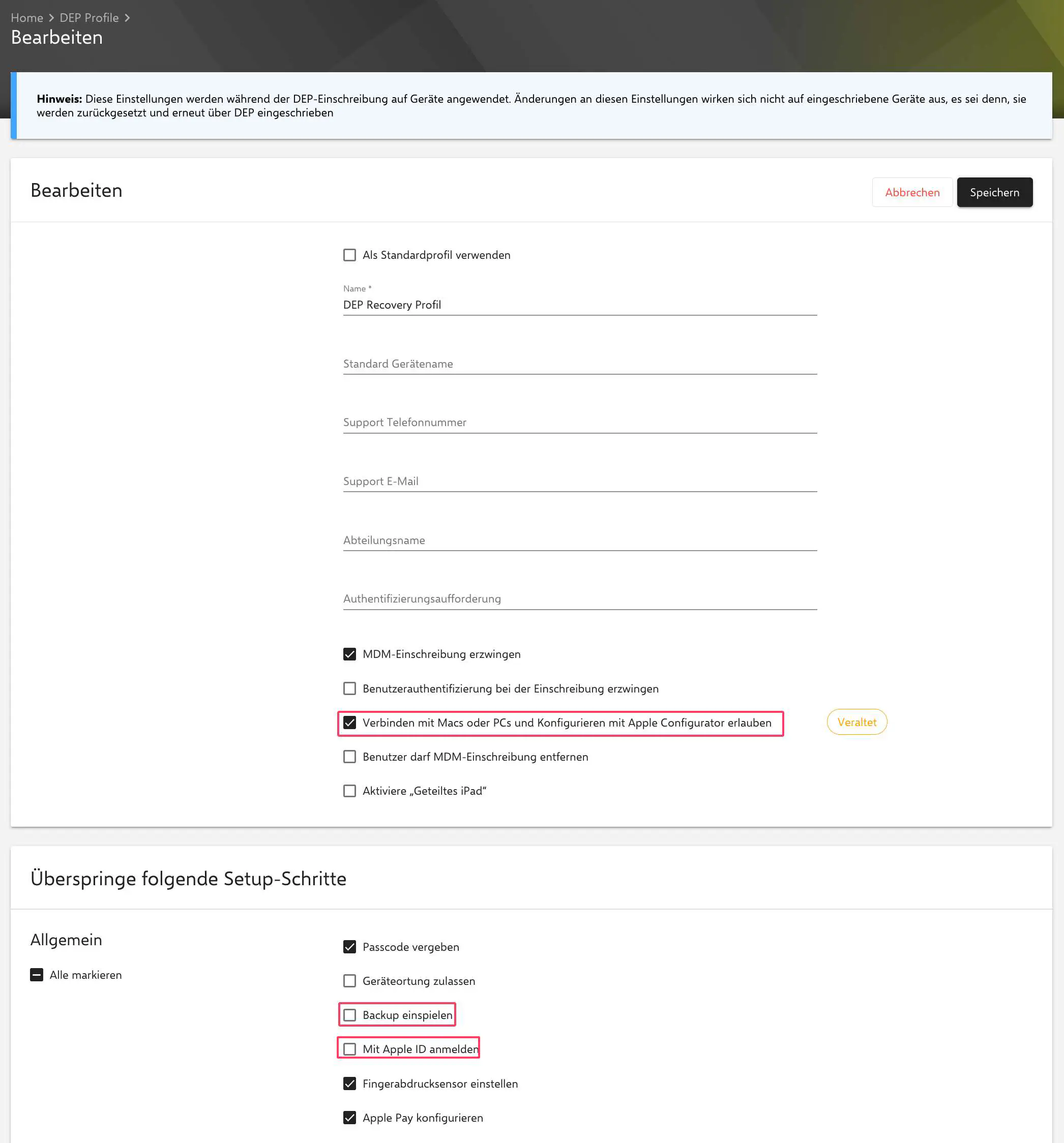Uncheck 'MDM-Einschreibung erzwingen'
This screenshot has height=1143, width=1064.
[x=350, y=654]
